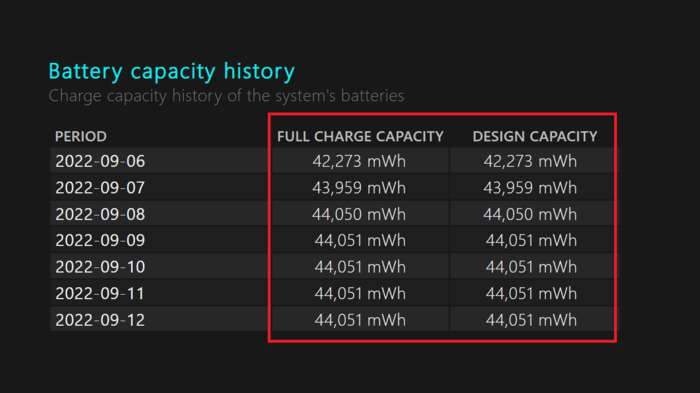Click full charge capacity 43,959 mWh for 2022-09-07
Screen dimensions: 700x393
click(x=359, y=188)
